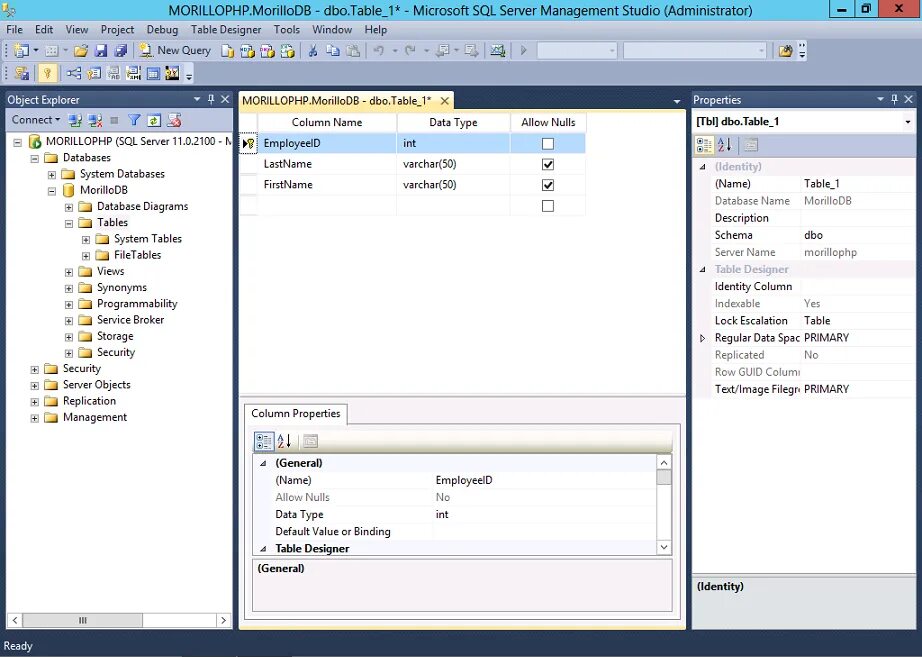Switch Table Properties to Categorized view
922x657 pixels.
pos(704,145)
